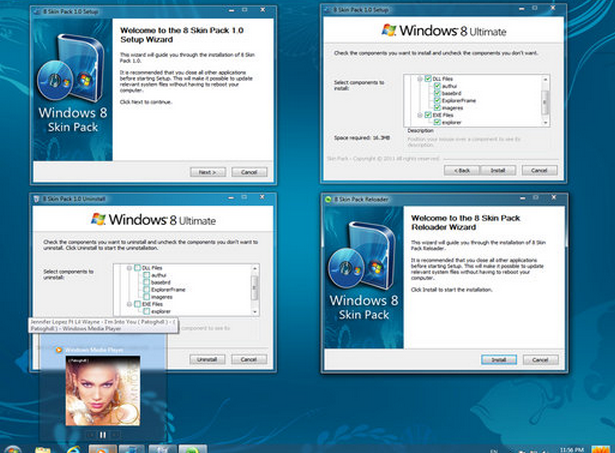The width and height of the screenshot is (615, 453).
Task: Check authui in the Uninstall components tree
Action: [146, 275]
